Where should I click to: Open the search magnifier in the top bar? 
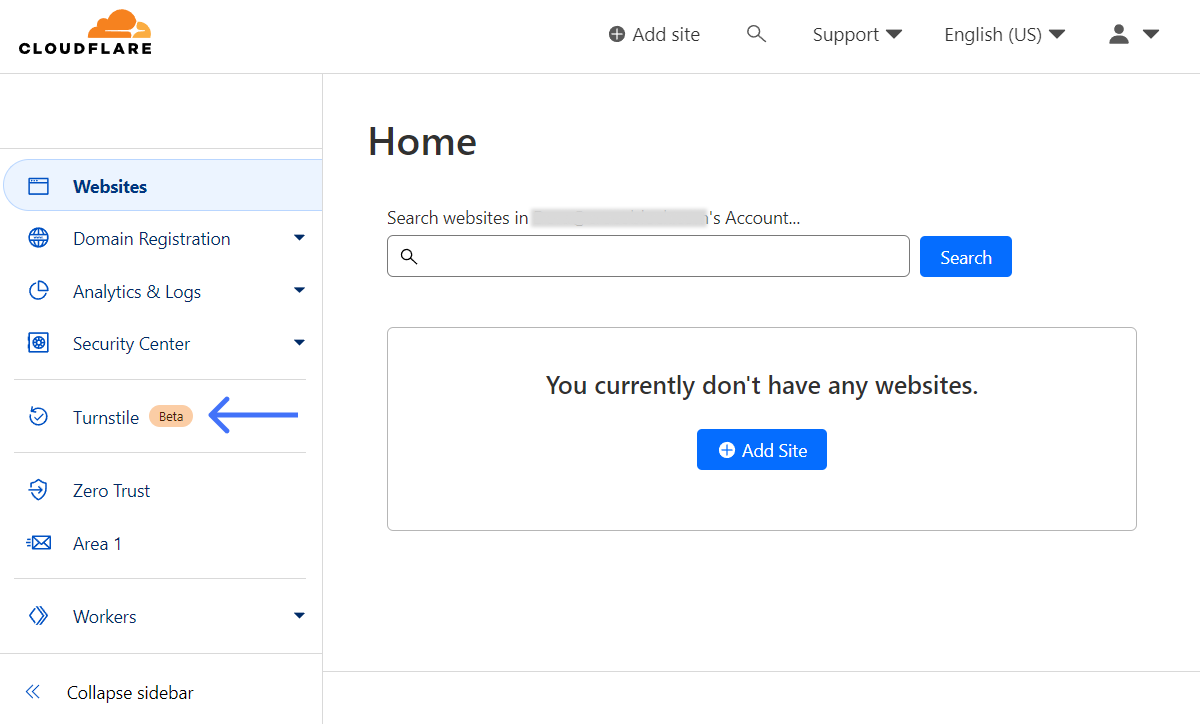tap(756, 33)
